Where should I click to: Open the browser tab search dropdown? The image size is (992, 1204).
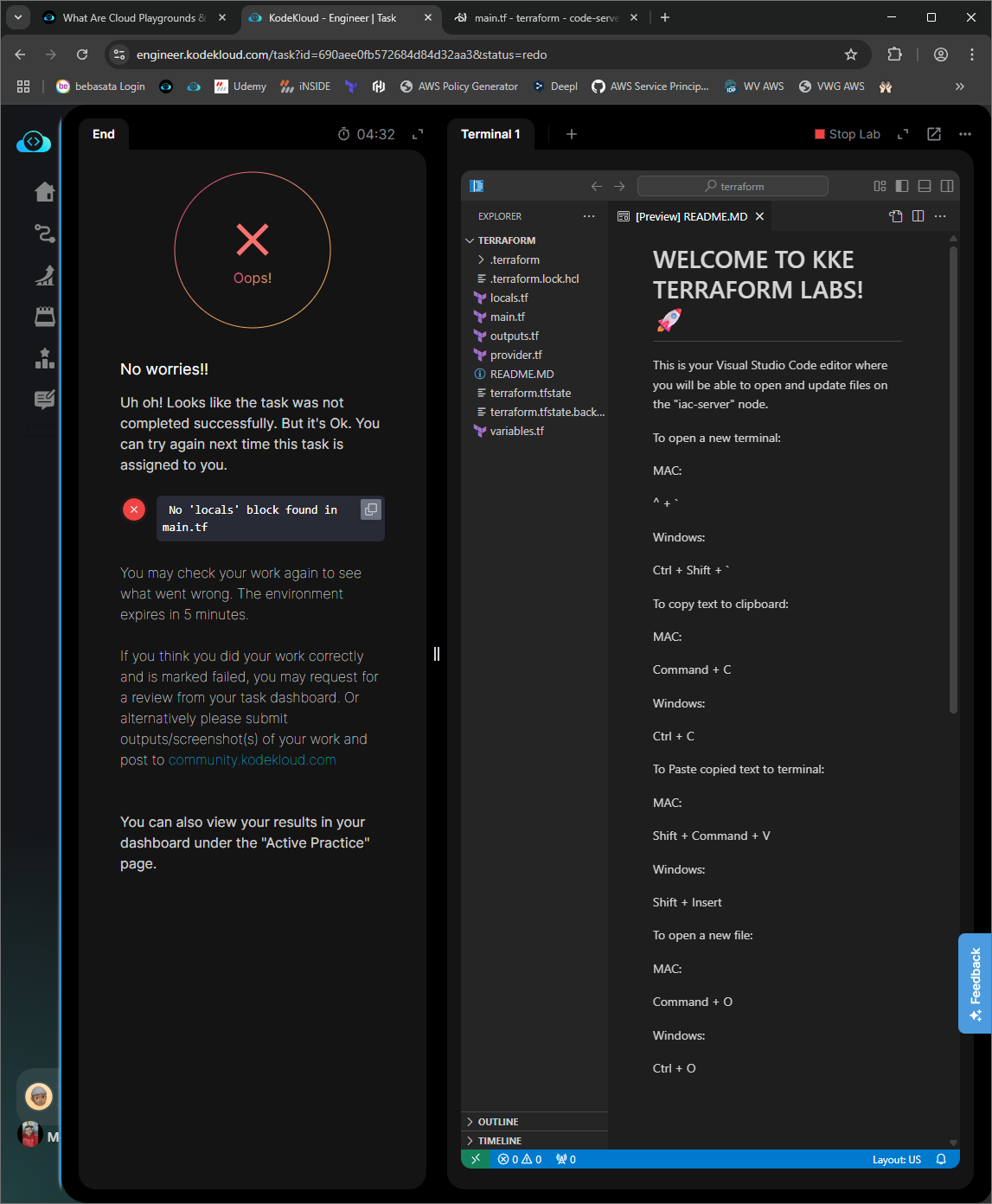(x=17, y=17)
